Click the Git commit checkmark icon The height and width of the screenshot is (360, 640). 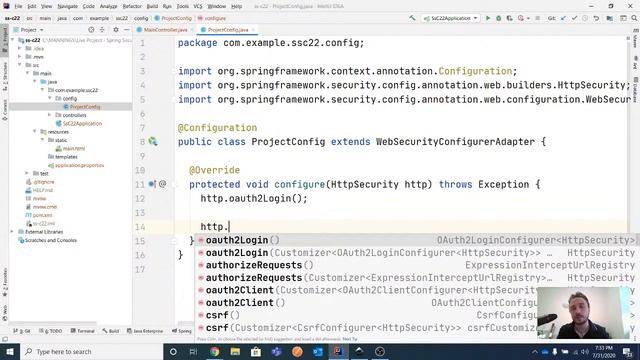(574, 18)
